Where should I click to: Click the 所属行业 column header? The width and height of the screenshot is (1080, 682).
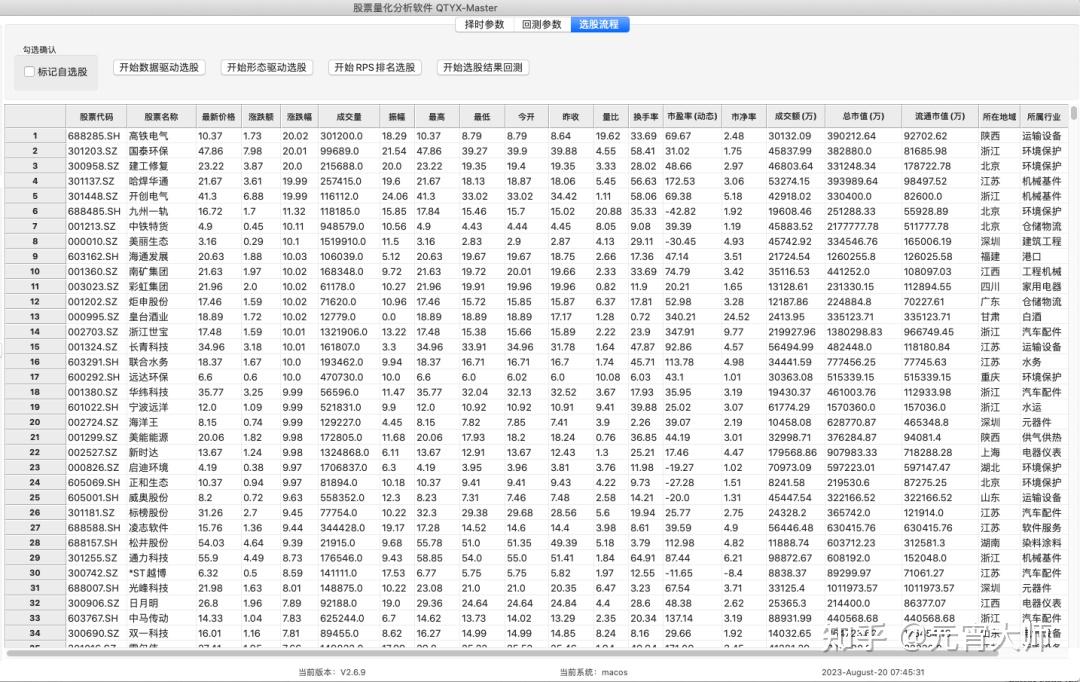[1043, 117]
